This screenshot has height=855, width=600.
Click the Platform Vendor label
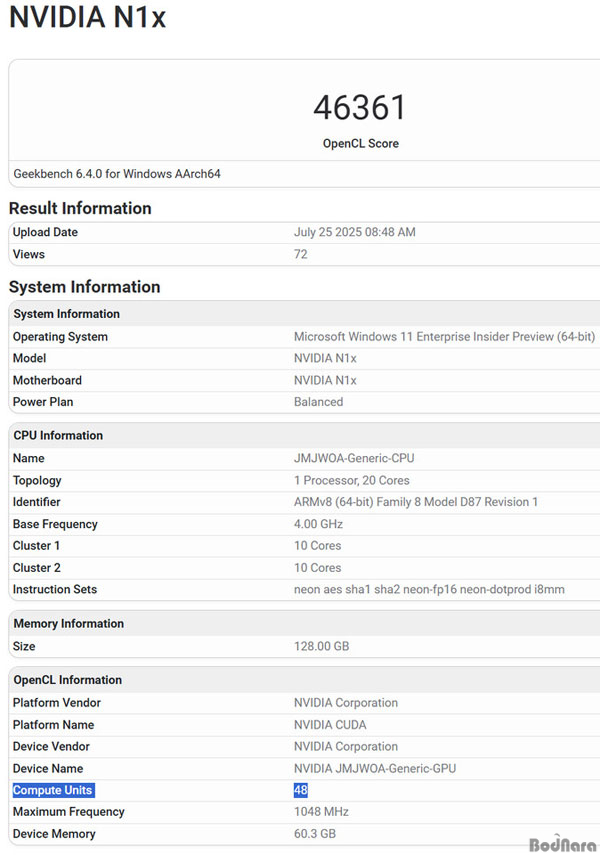(x=57, y=703)
